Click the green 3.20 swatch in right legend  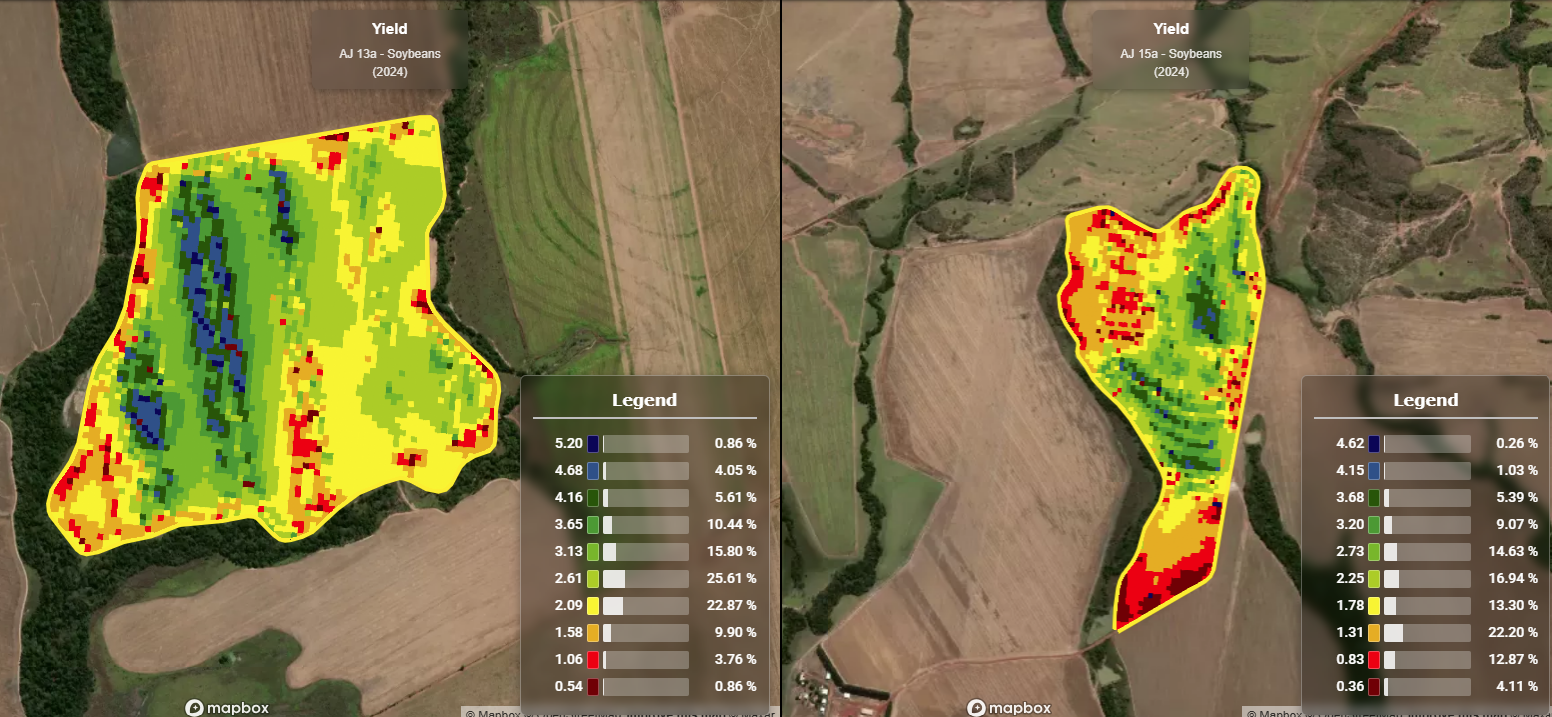point(1374,524)
